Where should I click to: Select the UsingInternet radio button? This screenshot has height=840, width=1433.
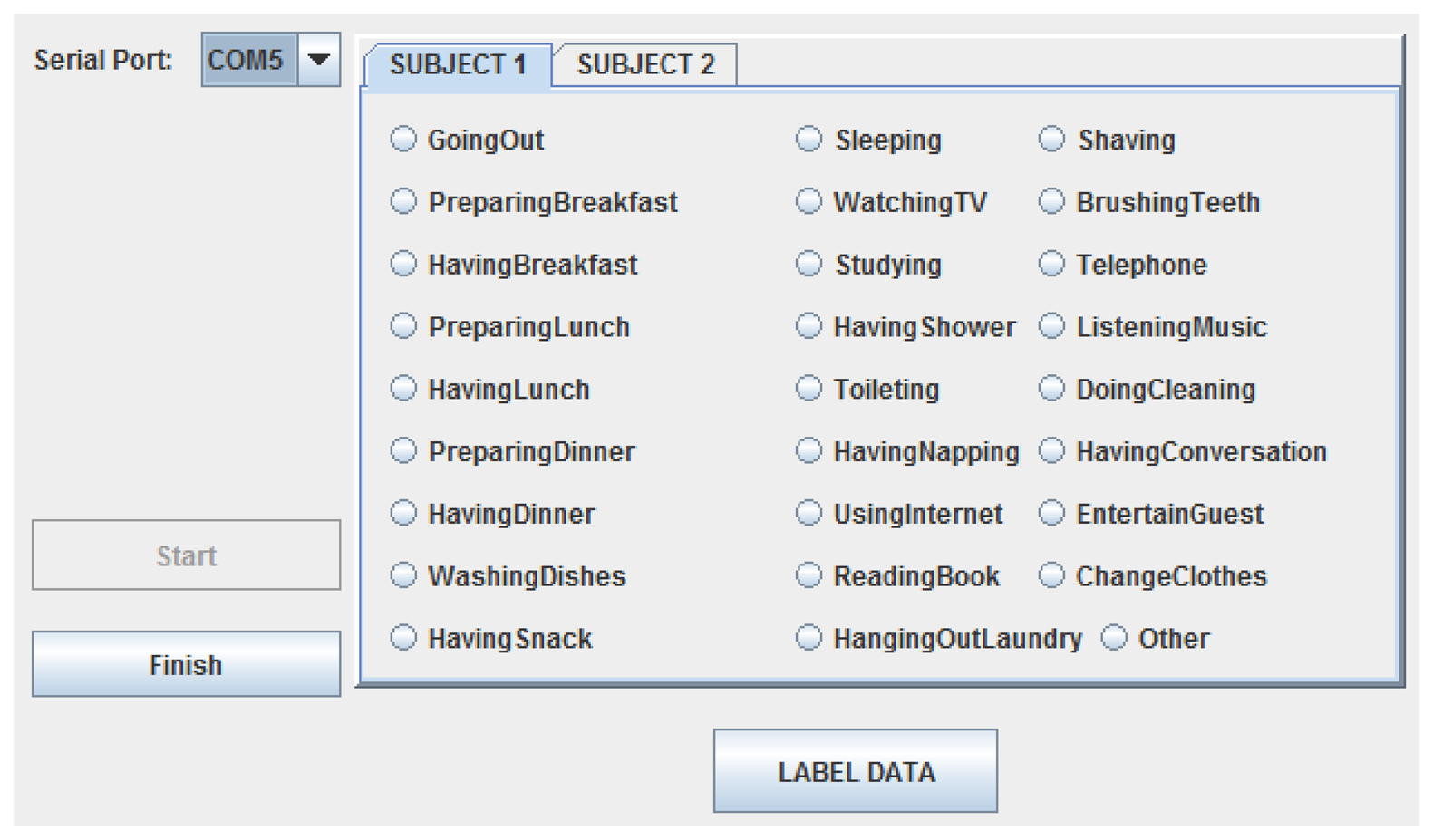pos(808,513)
